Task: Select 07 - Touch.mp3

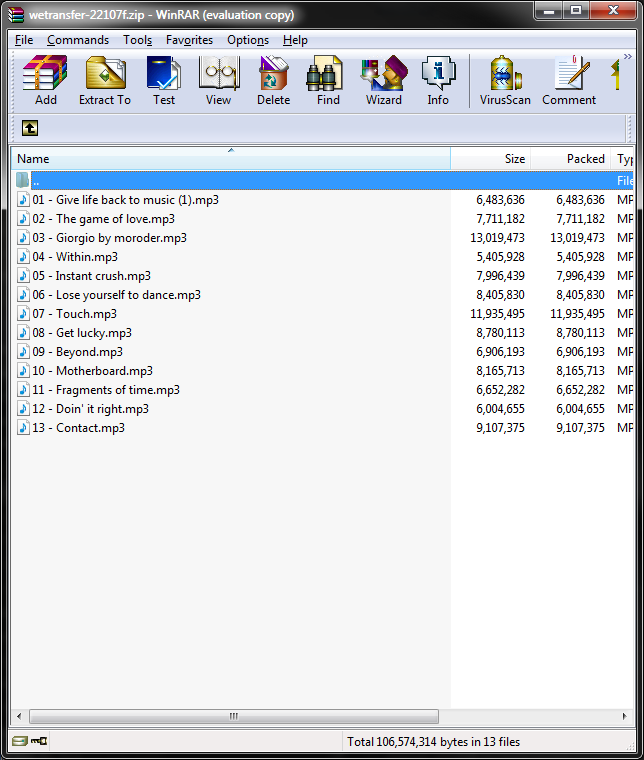Action: tap(75, 314)
